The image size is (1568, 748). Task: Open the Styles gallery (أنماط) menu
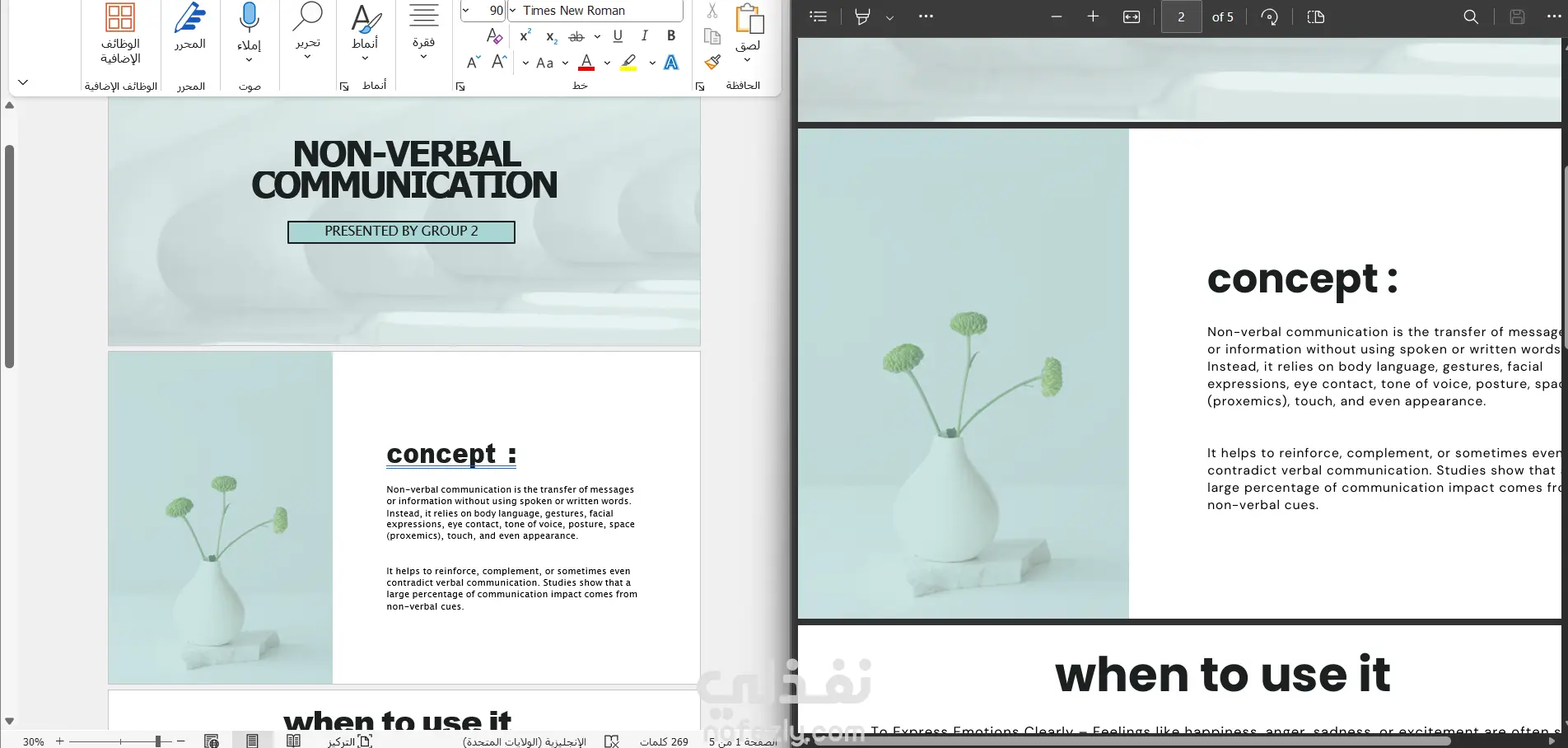[365, 33]
